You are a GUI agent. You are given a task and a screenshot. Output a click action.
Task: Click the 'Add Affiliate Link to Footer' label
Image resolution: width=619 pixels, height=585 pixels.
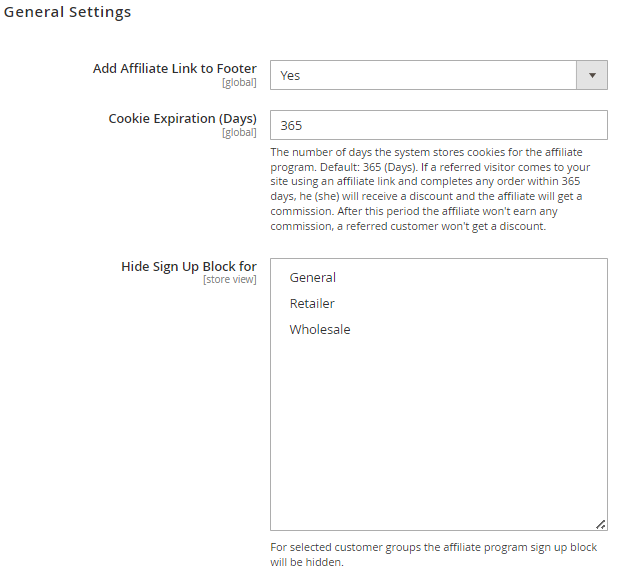(x=174, y=69)
